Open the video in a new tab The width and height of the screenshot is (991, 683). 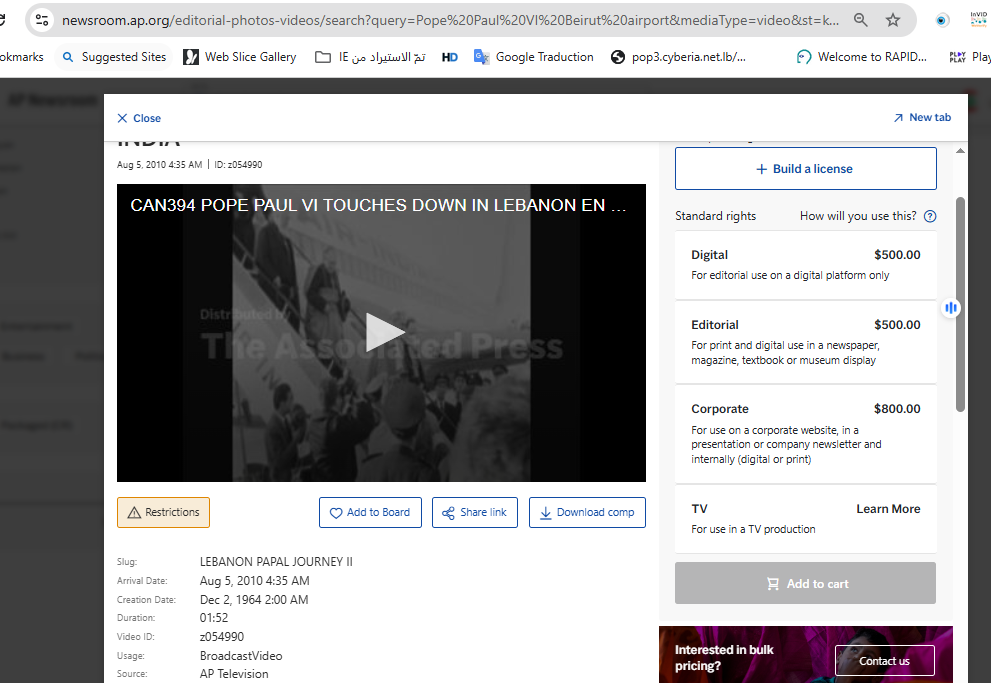[x=921, y=118]
